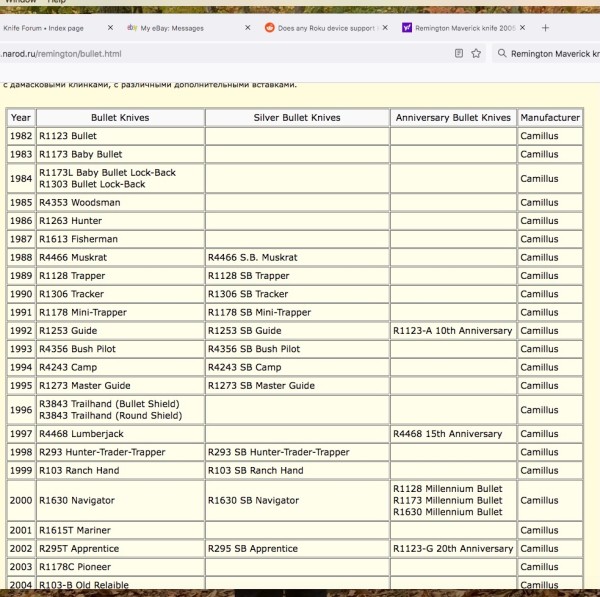Click the Manufacturer column header
Viewport: 600px width, 597px height.
[550, 117]
